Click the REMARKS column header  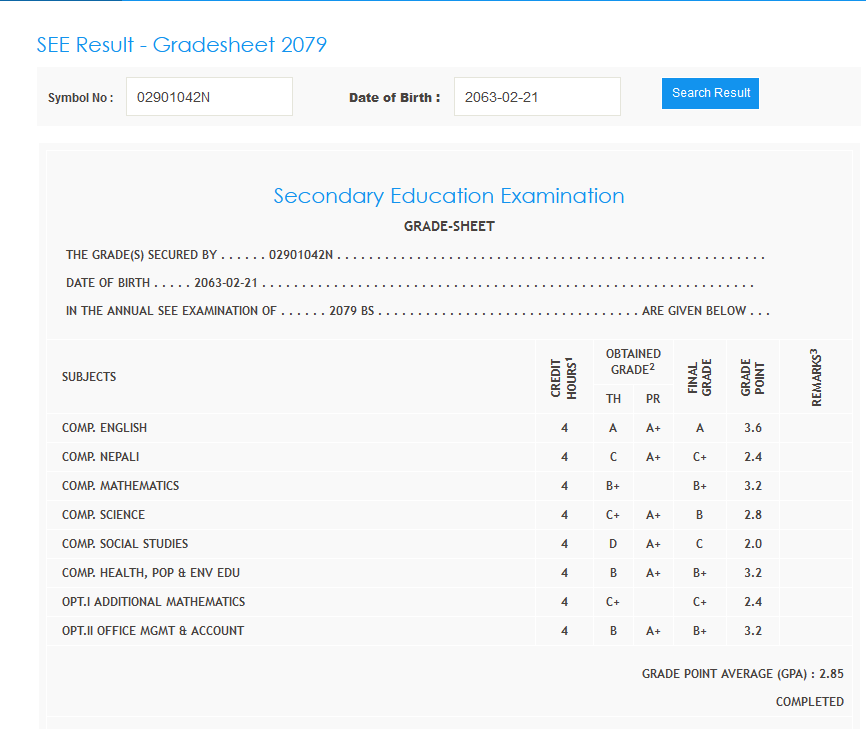[816, 378]
